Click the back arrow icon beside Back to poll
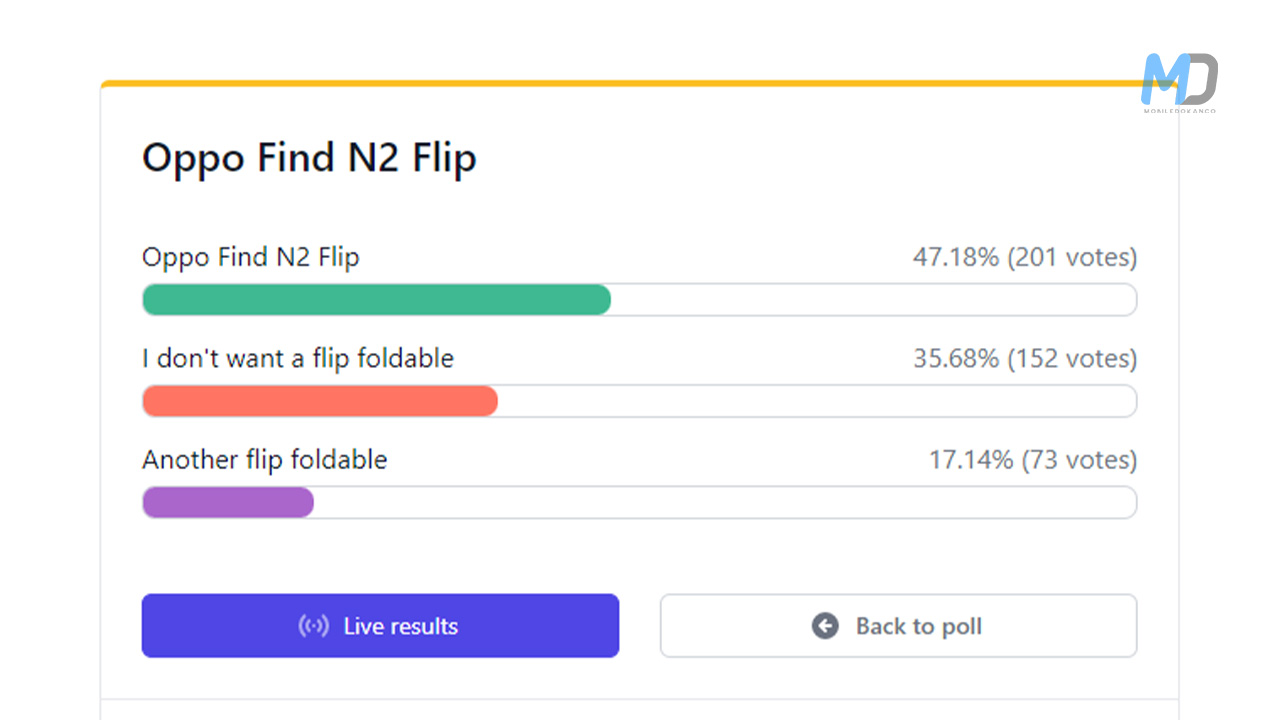The height and width of the screenshot is (720, 1280). click(x=825, y=627)
